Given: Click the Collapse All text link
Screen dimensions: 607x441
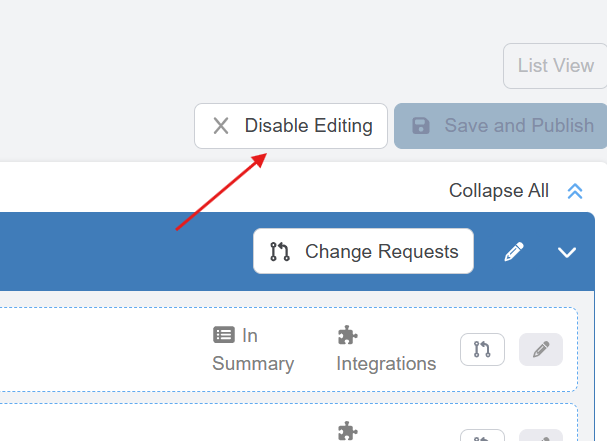Looking at the screenshot, I should click(x=498, y=191).
